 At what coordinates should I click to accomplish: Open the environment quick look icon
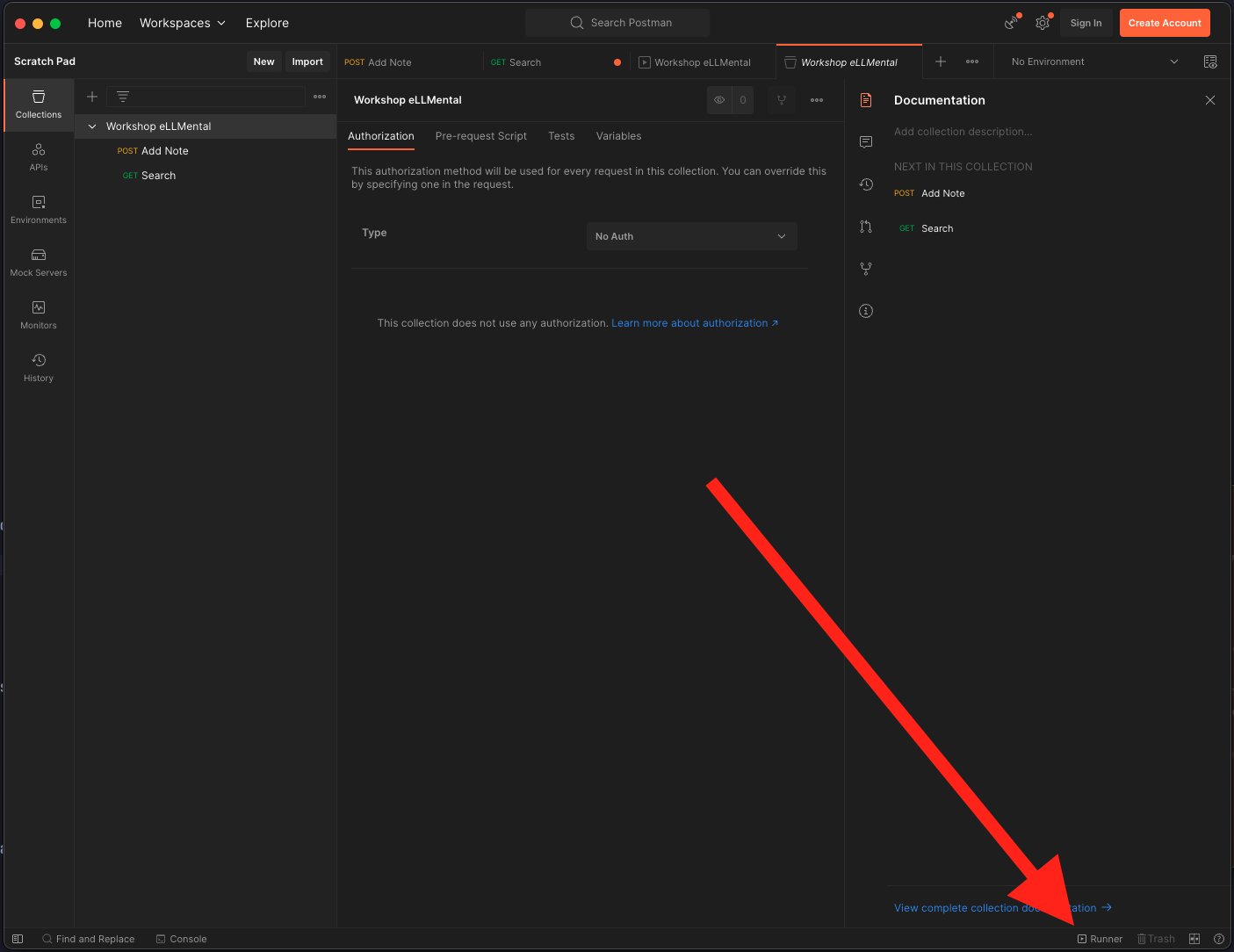[x=1210, y=61]
